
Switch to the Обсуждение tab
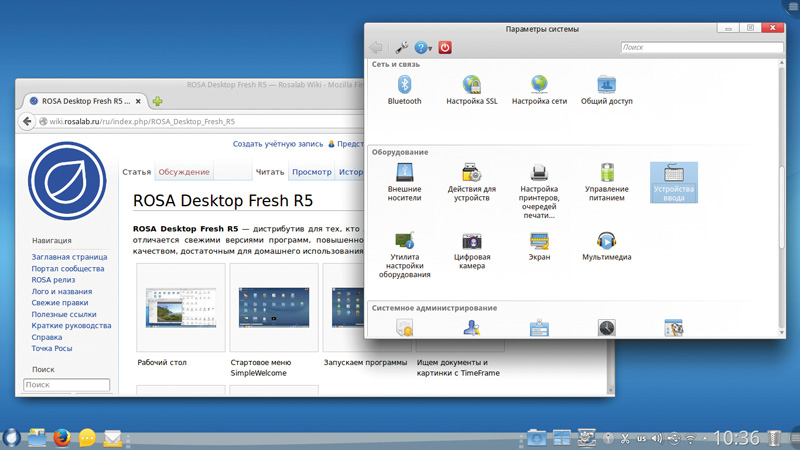[x=184, y=172]
